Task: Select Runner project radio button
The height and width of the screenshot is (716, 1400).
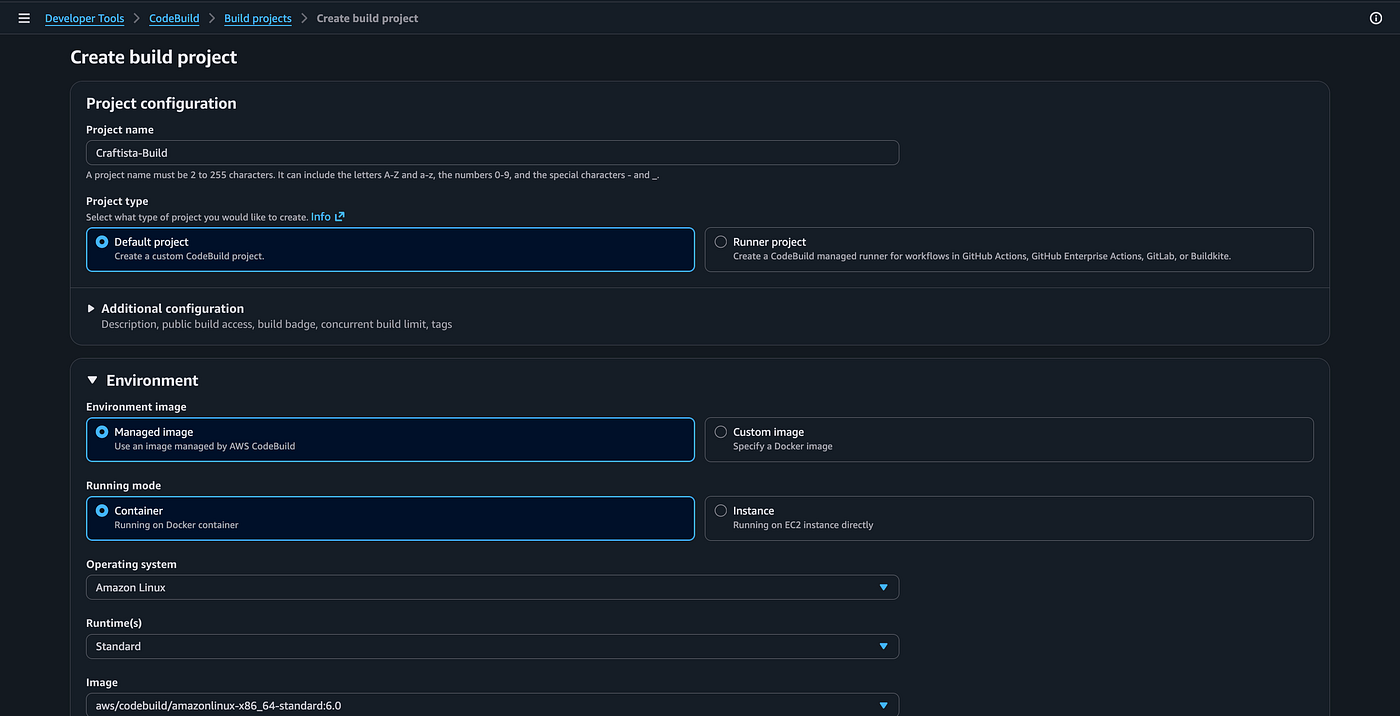Action: click(x=720, y=242)
